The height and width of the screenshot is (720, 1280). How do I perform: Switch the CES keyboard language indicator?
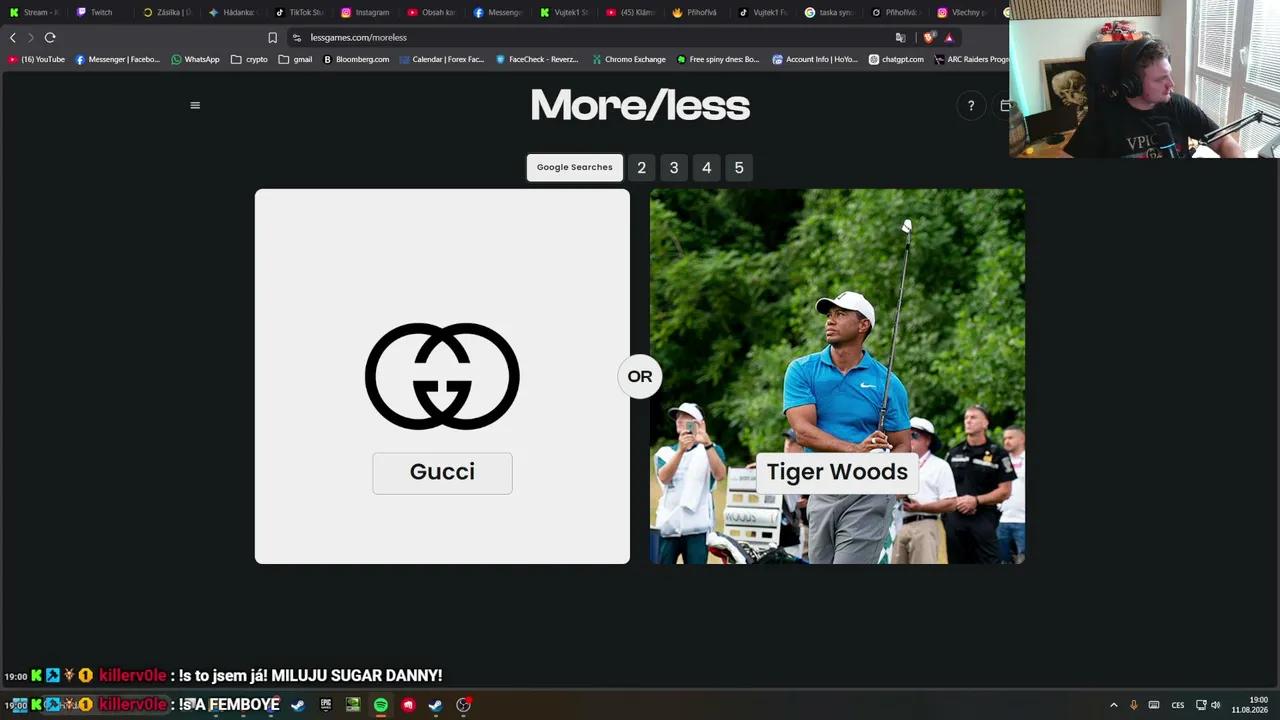(1178, 705)
